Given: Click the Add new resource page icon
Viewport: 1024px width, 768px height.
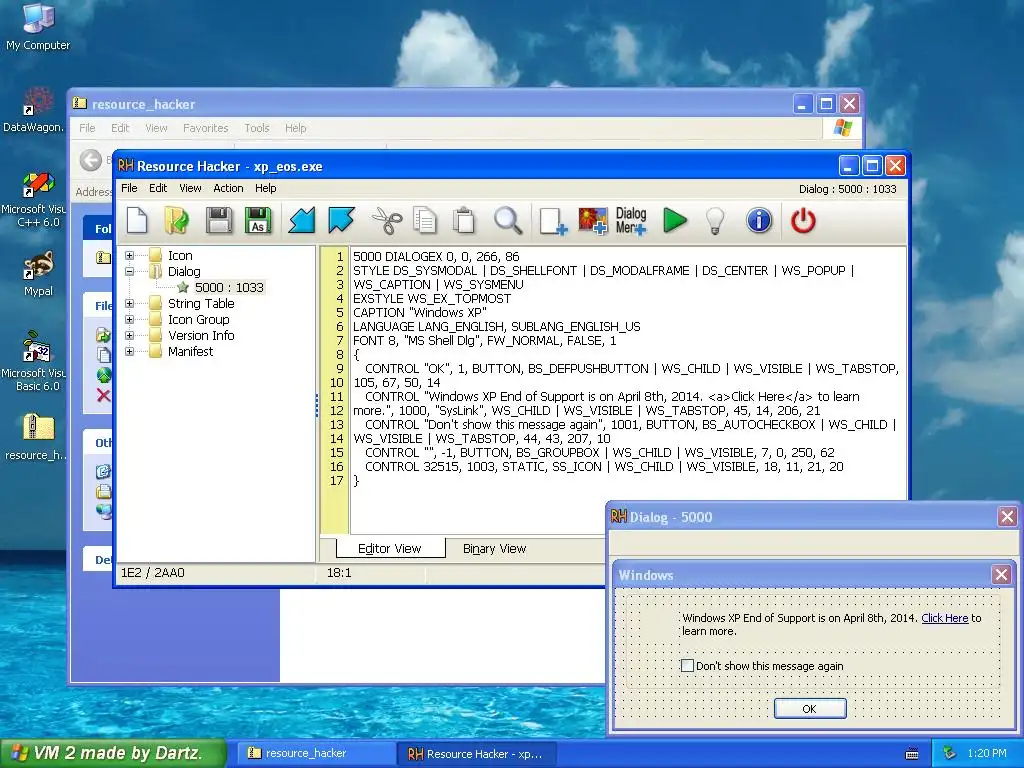Looking at the screenshot, I should (553, 221).
